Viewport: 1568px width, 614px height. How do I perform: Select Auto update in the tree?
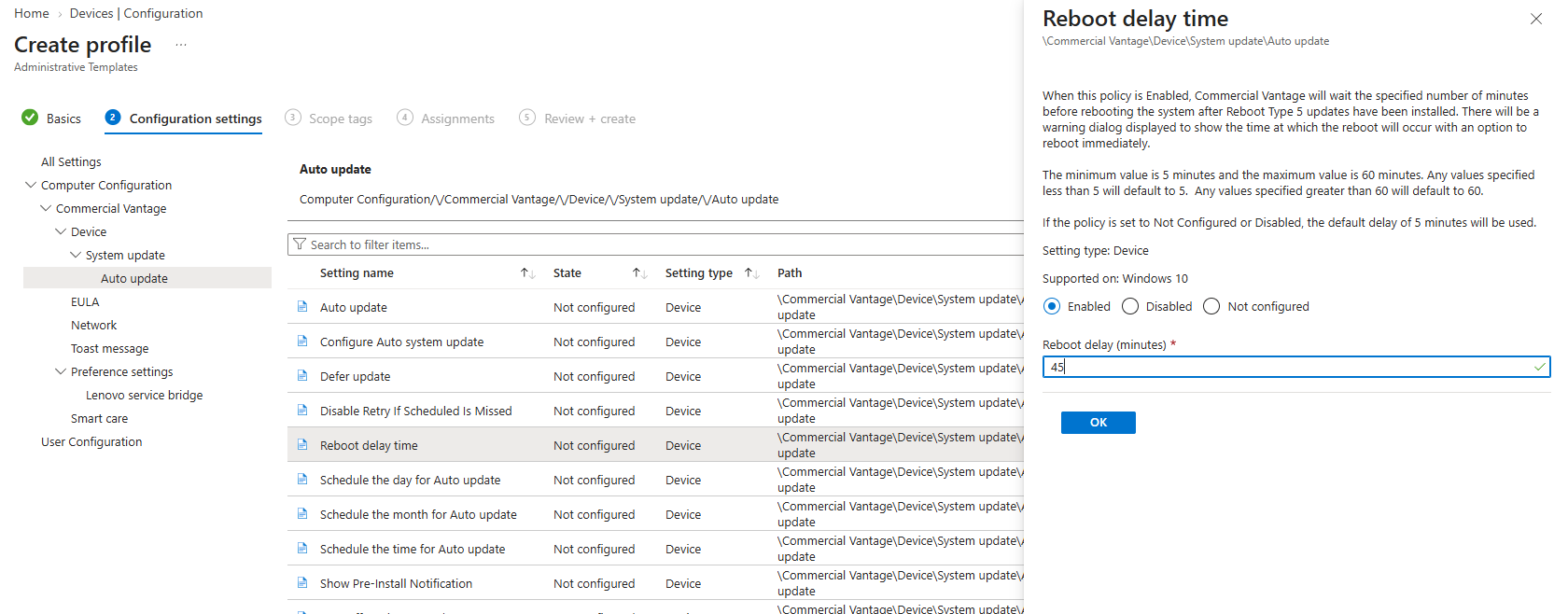click(134, 278)
